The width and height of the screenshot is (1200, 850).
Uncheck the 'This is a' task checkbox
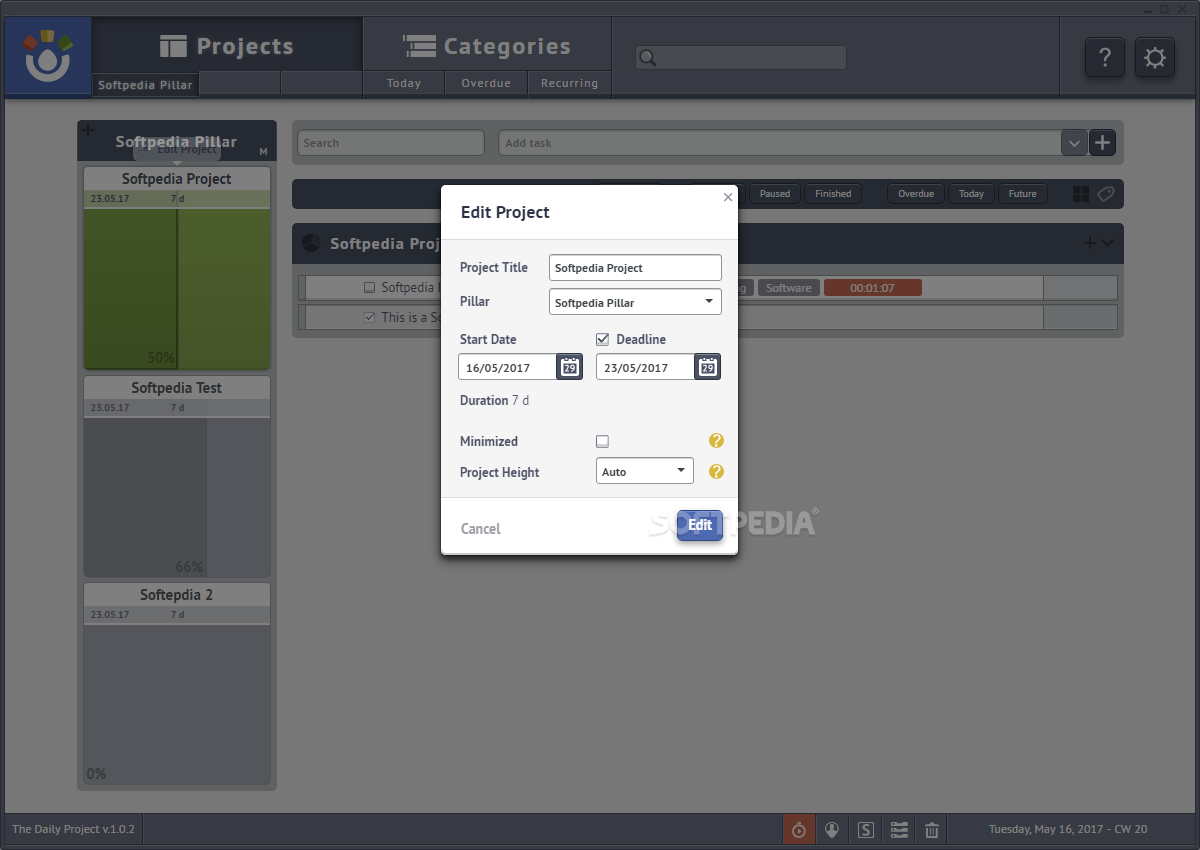pyautogui.click(x=369, y=317)
